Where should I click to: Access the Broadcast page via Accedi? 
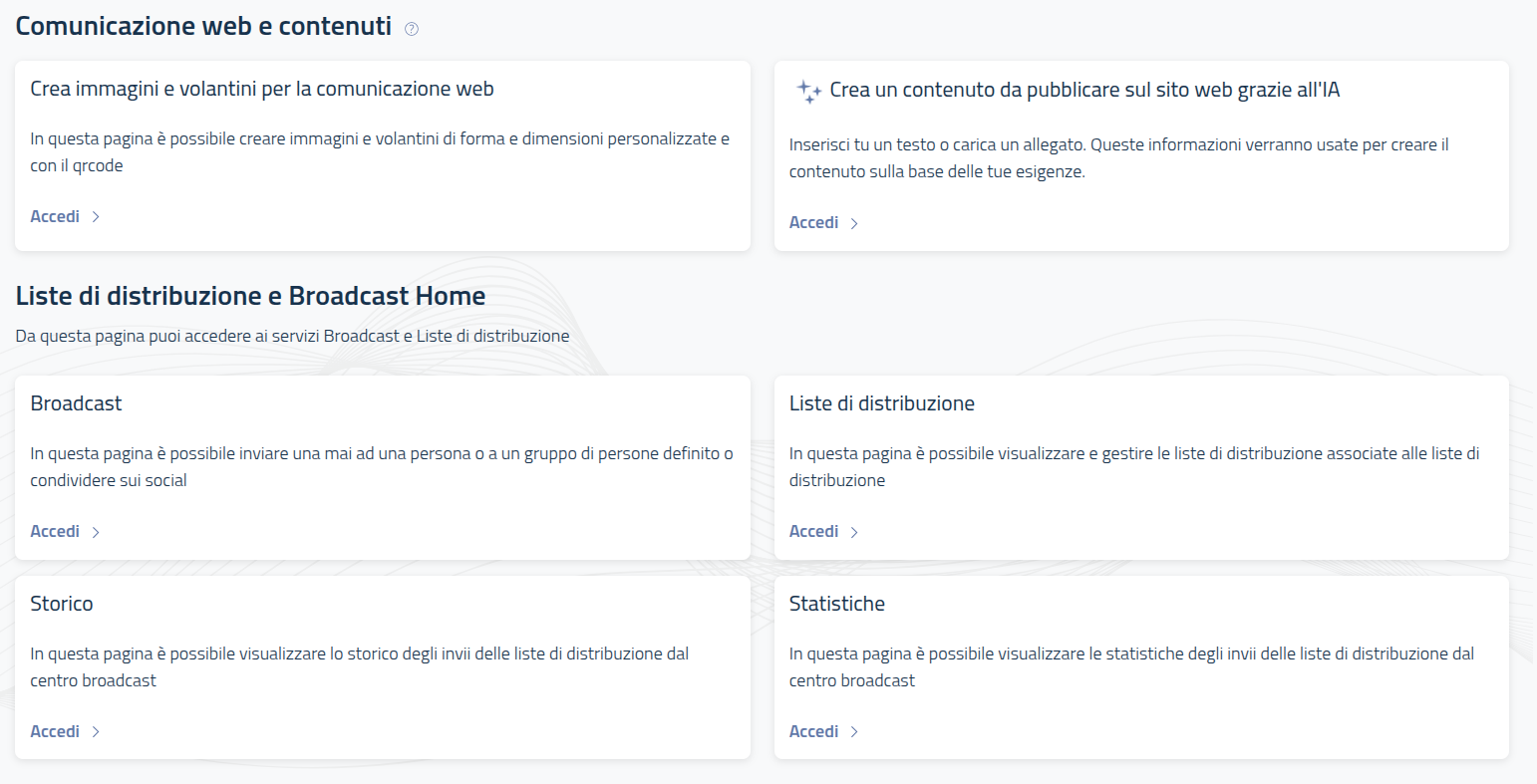pos(55,531)
